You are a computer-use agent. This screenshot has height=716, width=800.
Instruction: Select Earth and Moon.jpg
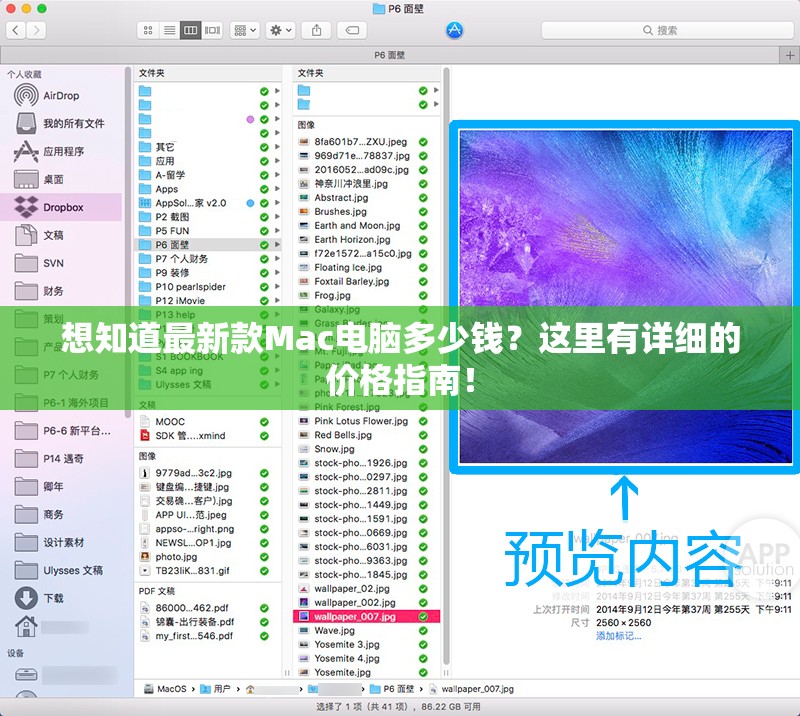coord(366,226)
